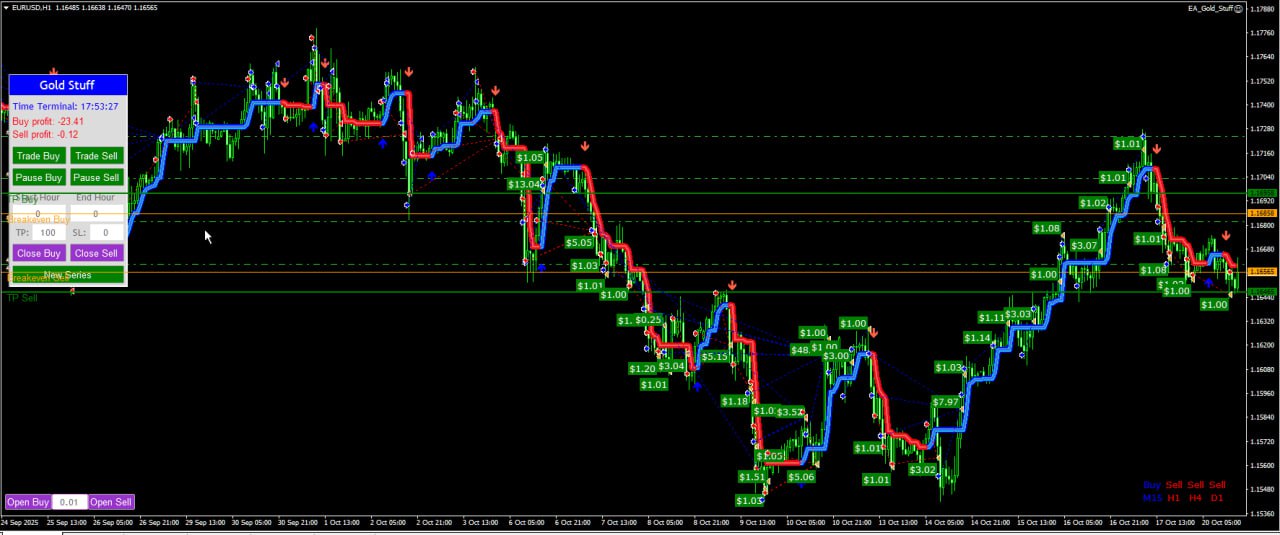Click the EURUSD,H1 chart header text
Viewport: 1280px width, 535px height.
[31, 8]
